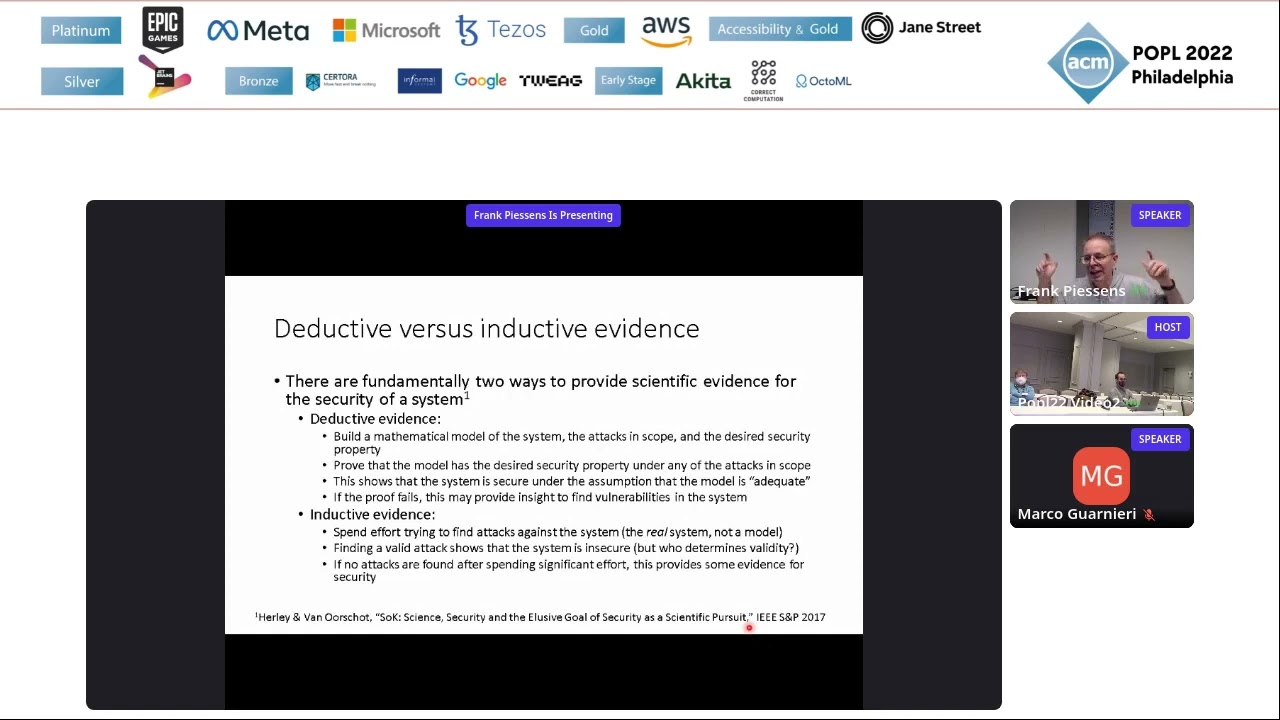Click the Akita sponsor logo
Viewport: 1280px width, 720px height.
pyautogui.click(x=703, y=81)
